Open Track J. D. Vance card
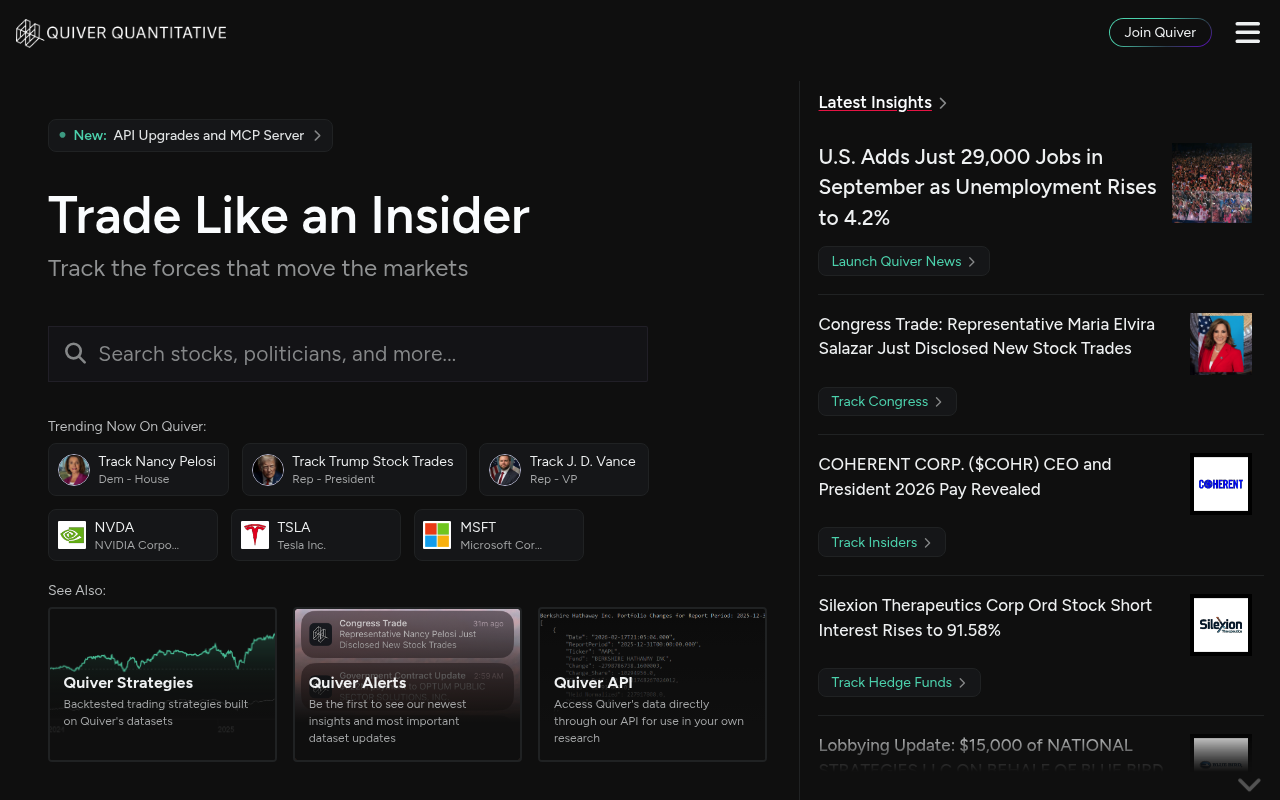 [x=564, y=470]
